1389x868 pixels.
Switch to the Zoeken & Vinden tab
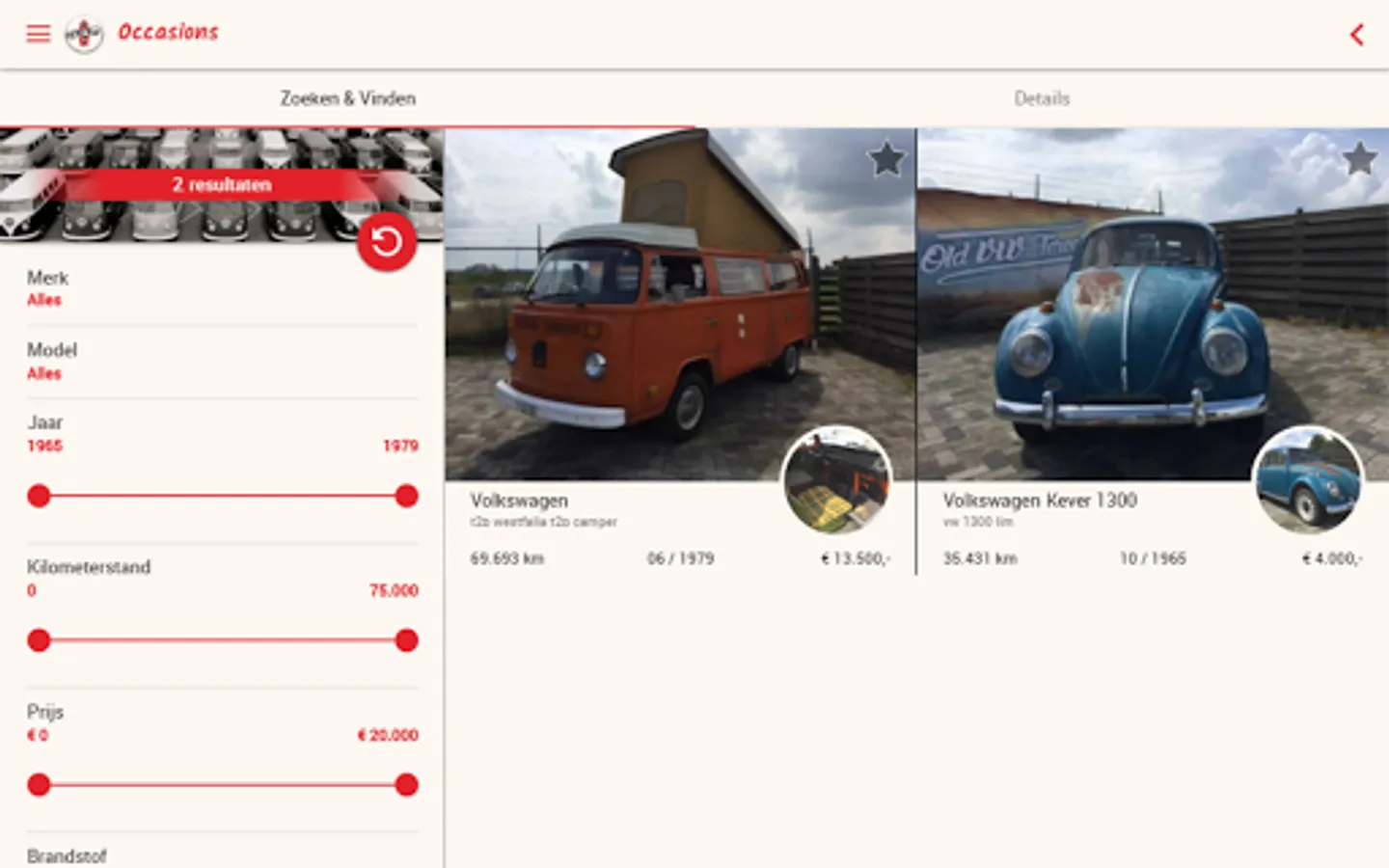click(347, 98)
